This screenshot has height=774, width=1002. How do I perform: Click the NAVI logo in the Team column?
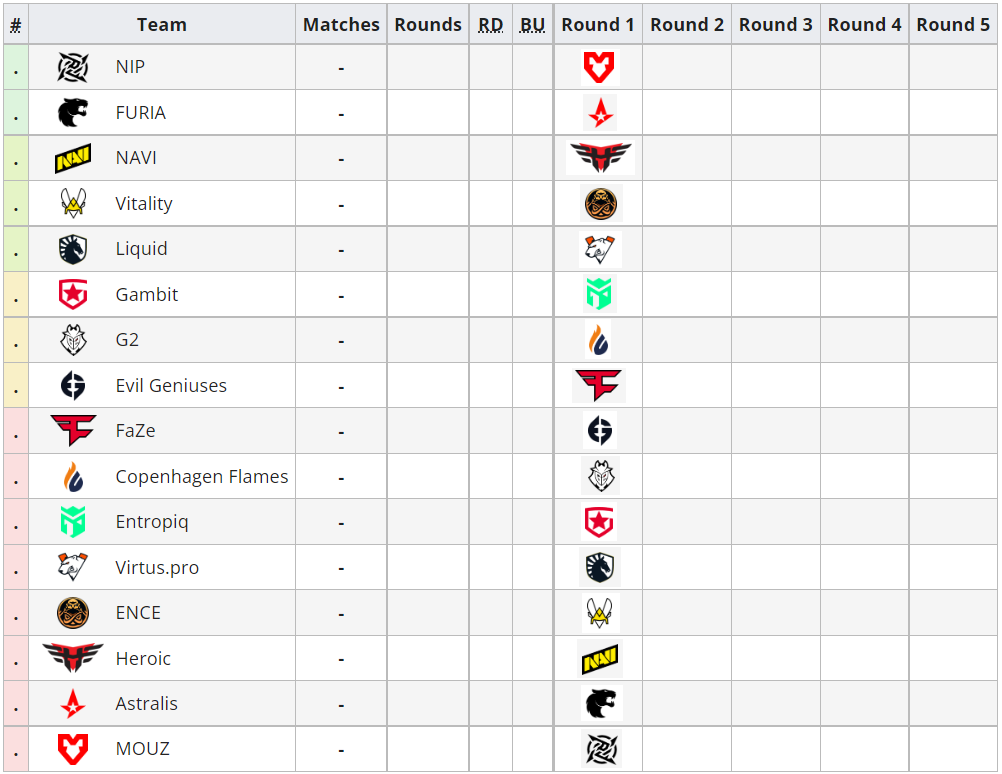point(73,158)
